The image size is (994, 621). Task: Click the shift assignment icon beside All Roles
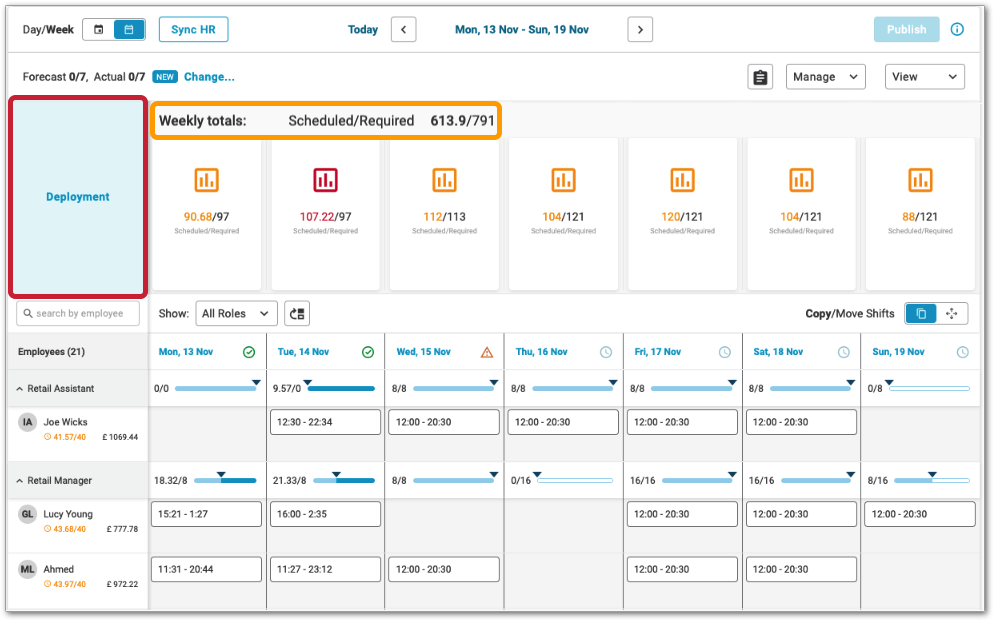[297, 314]
